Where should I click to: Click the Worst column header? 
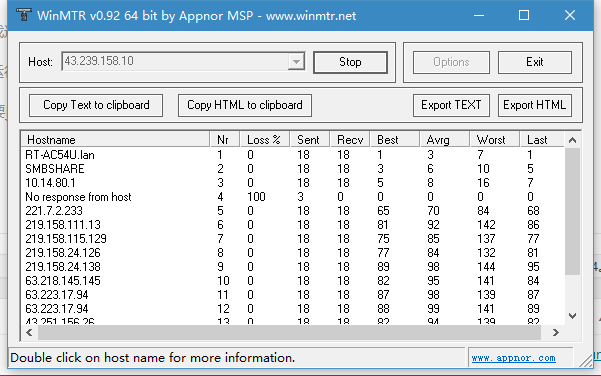(x=494, y=140)
